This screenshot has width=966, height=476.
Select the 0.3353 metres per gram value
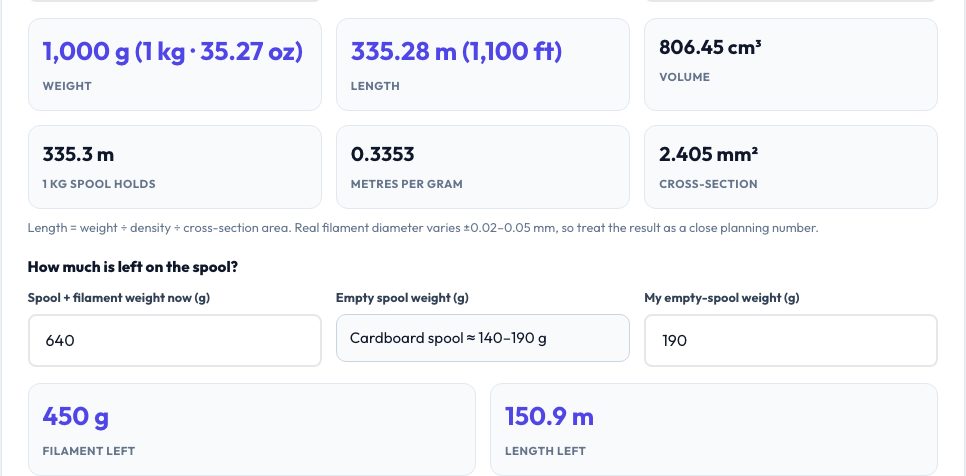(382, 154)
